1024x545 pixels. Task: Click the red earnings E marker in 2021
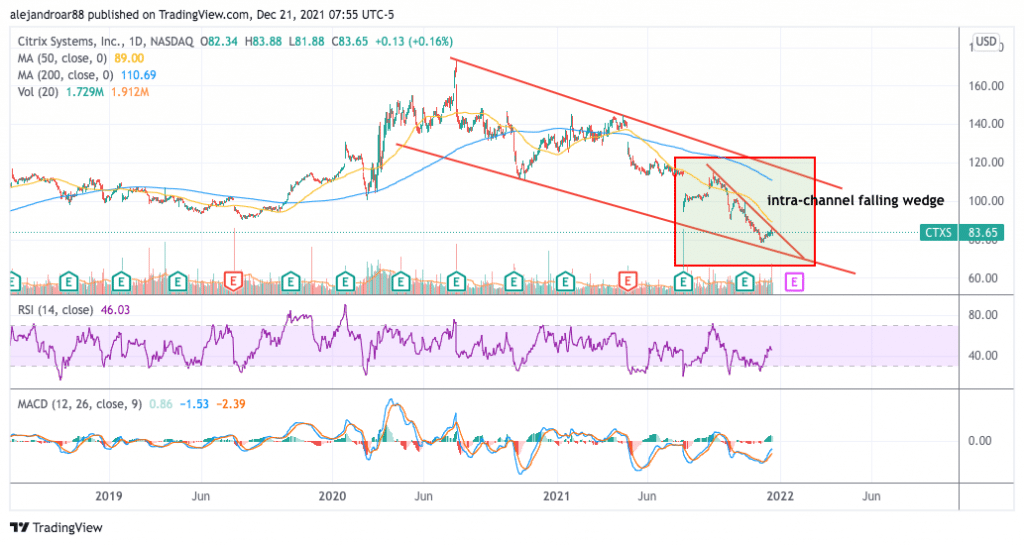[628, 282]
